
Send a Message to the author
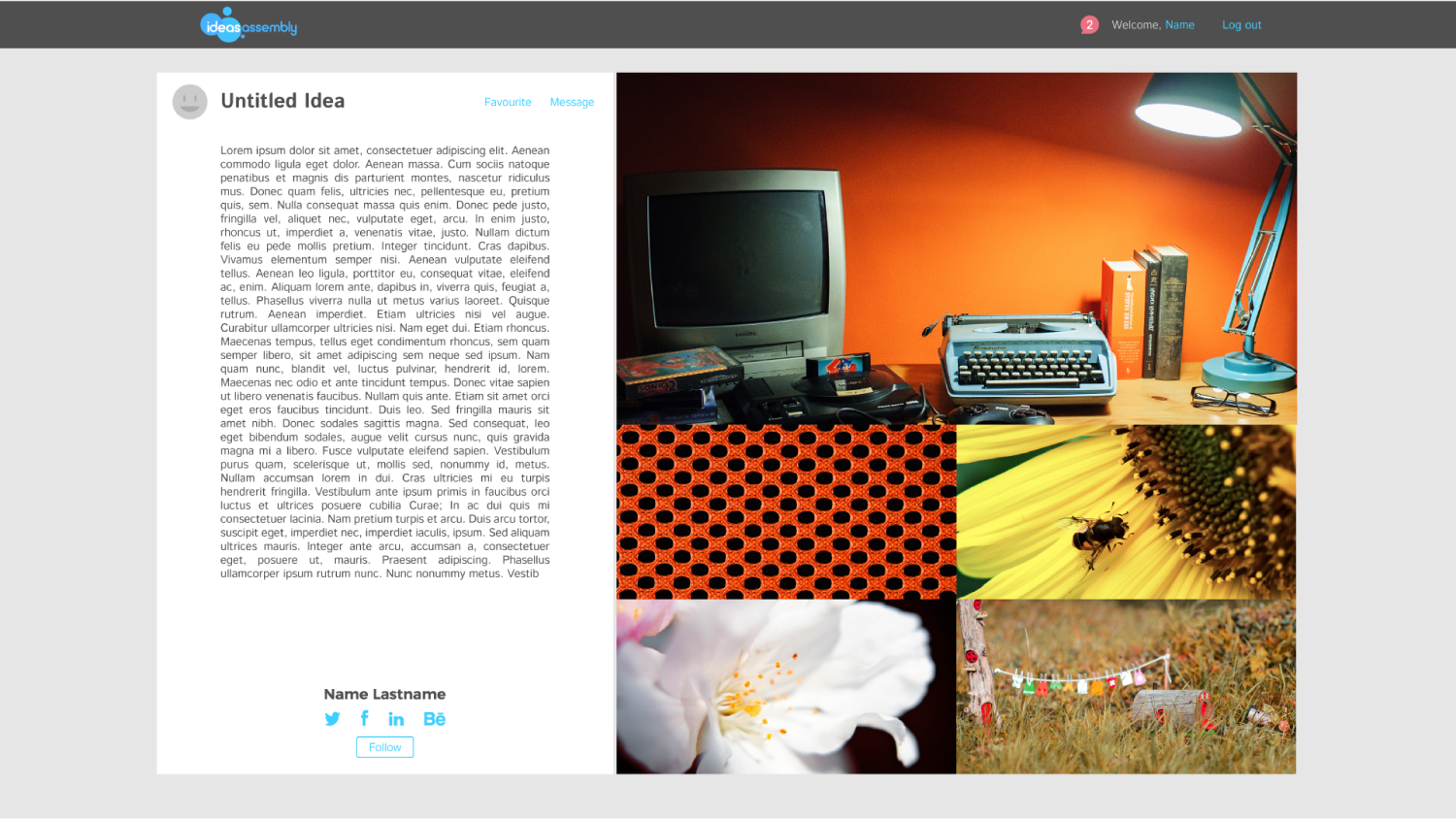click(572, 102)
